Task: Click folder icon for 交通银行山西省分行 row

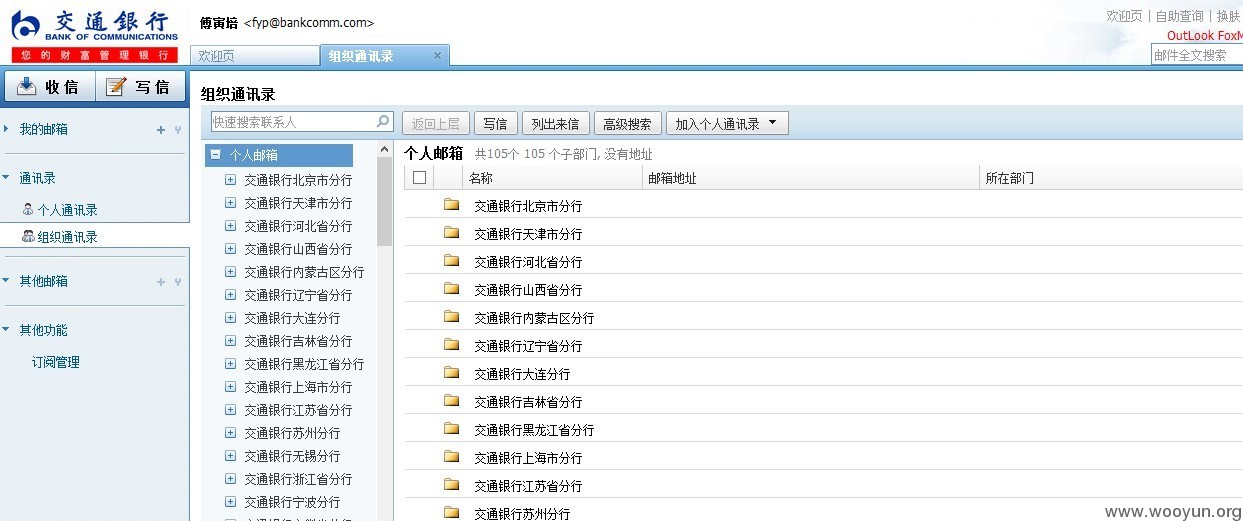Action: pos(451,289)
